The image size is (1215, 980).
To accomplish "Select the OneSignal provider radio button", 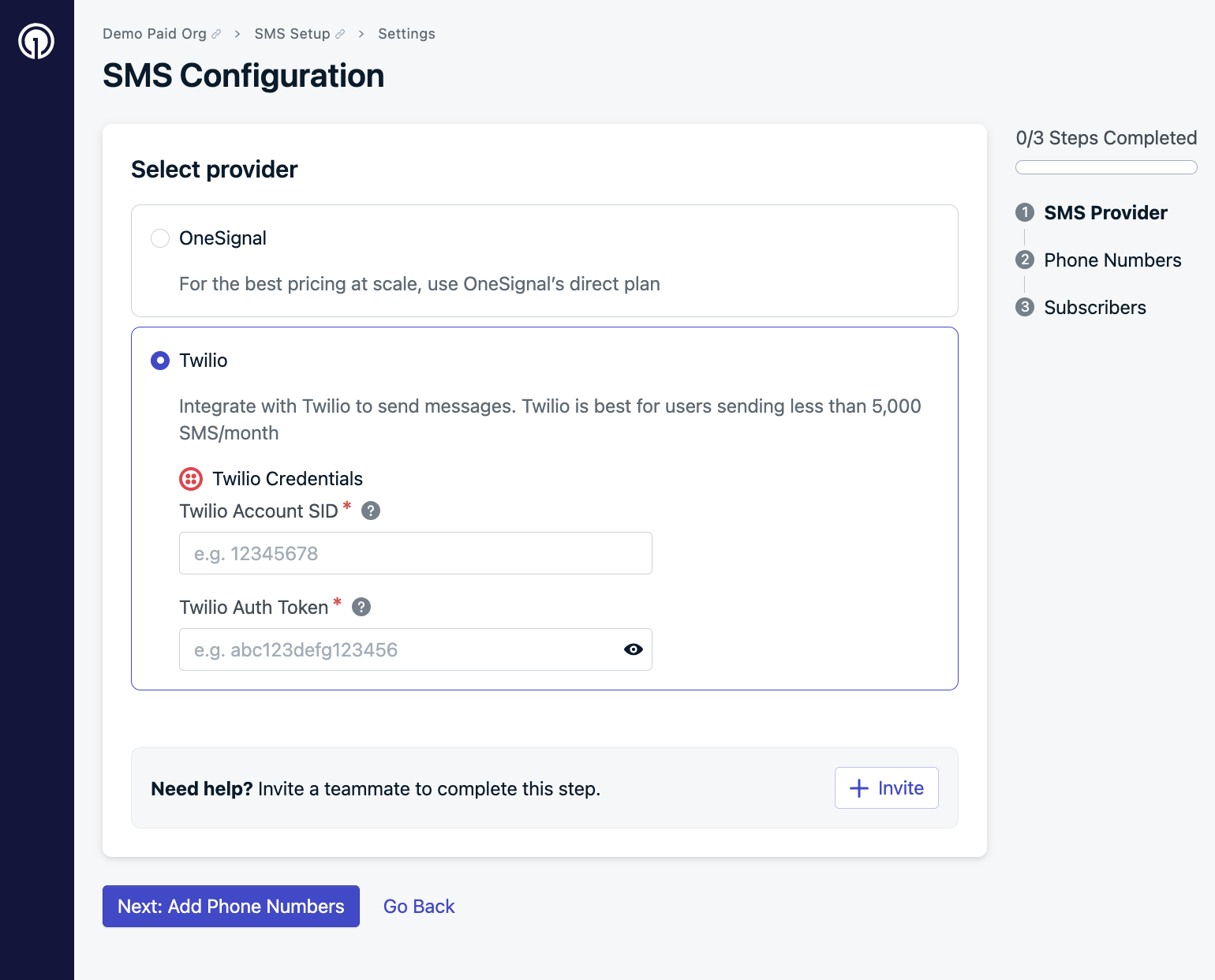I will (160, 238).
